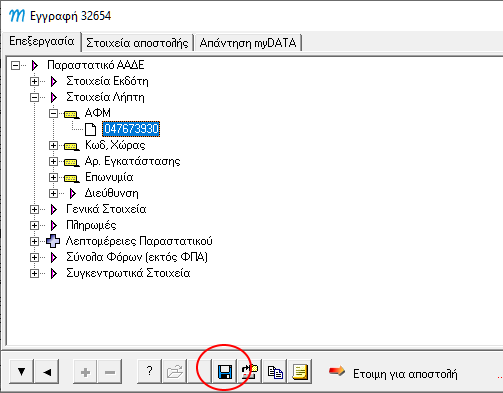
Task: Click the minus remove-node toolbar button
Action: [x=110, y=371]
